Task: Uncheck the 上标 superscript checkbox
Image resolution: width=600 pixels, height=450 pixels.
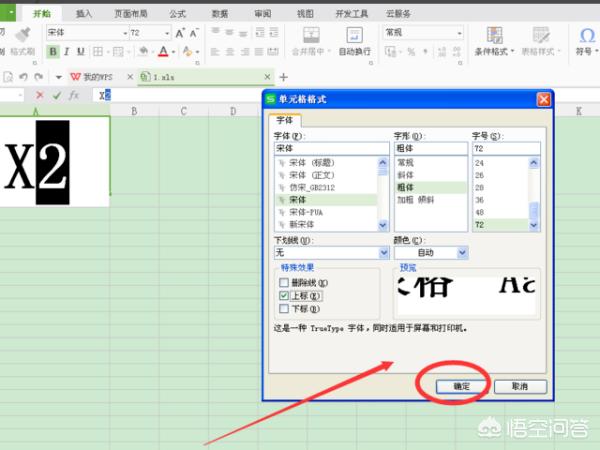Action: (x=284, y=296)
